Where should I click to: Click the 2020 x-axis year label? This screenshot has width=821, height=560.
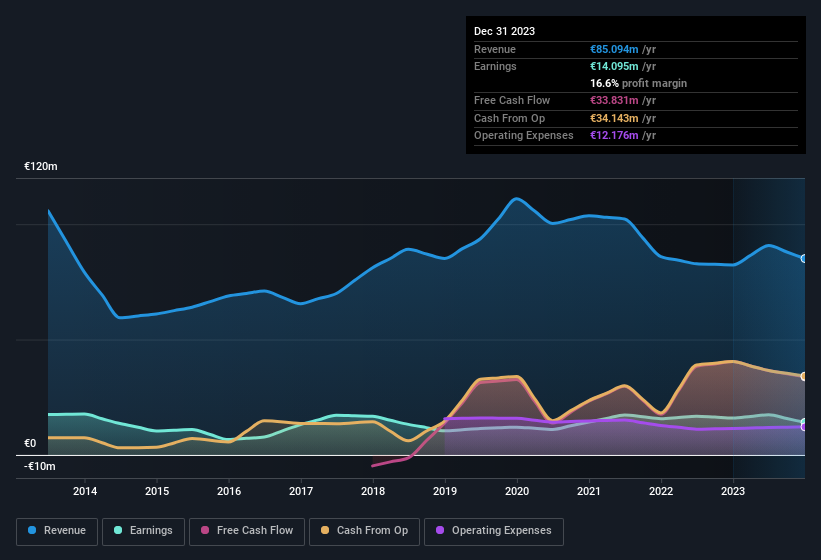click(x=517, y=491)
